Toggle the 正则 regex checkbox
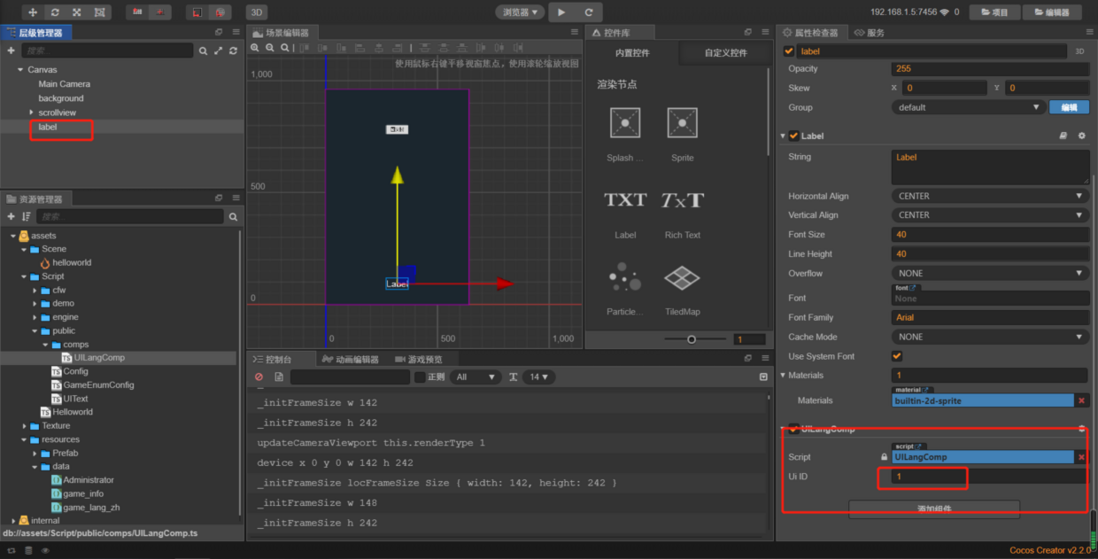This screenshot has width=1098, height=559. tap(419, 377)
